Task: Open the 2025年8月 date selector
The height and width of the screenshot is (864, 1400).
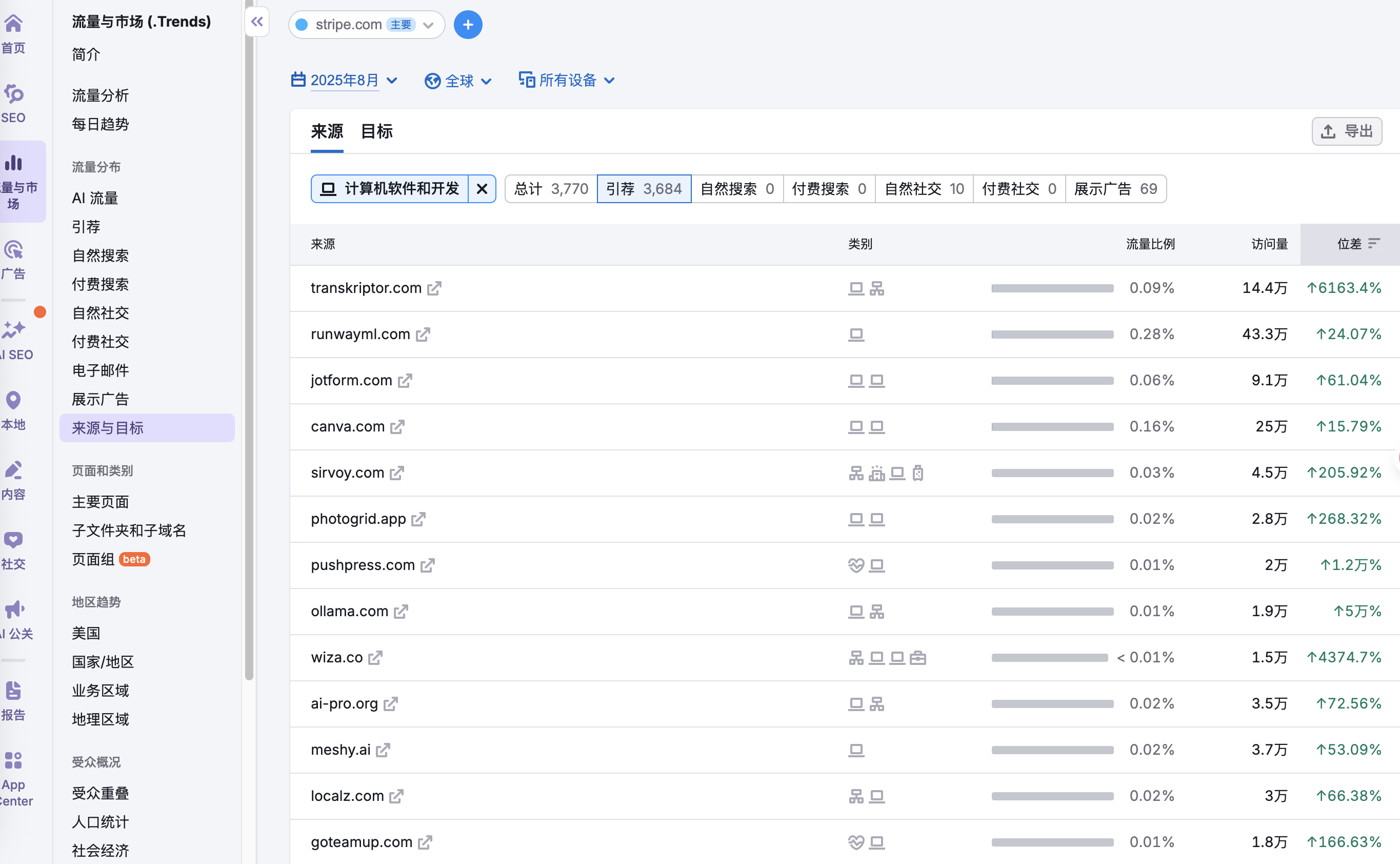Action: point(343,80)
